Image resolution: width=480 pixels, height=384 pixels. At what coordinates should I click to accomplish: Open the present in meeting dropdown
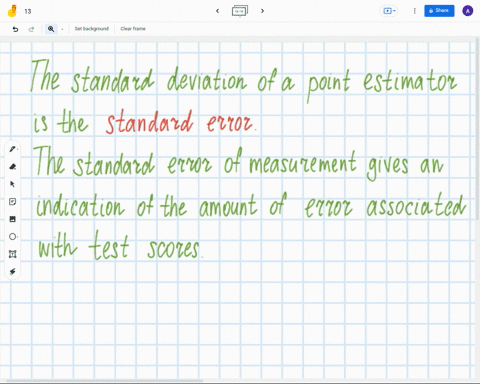coord(389,11)
